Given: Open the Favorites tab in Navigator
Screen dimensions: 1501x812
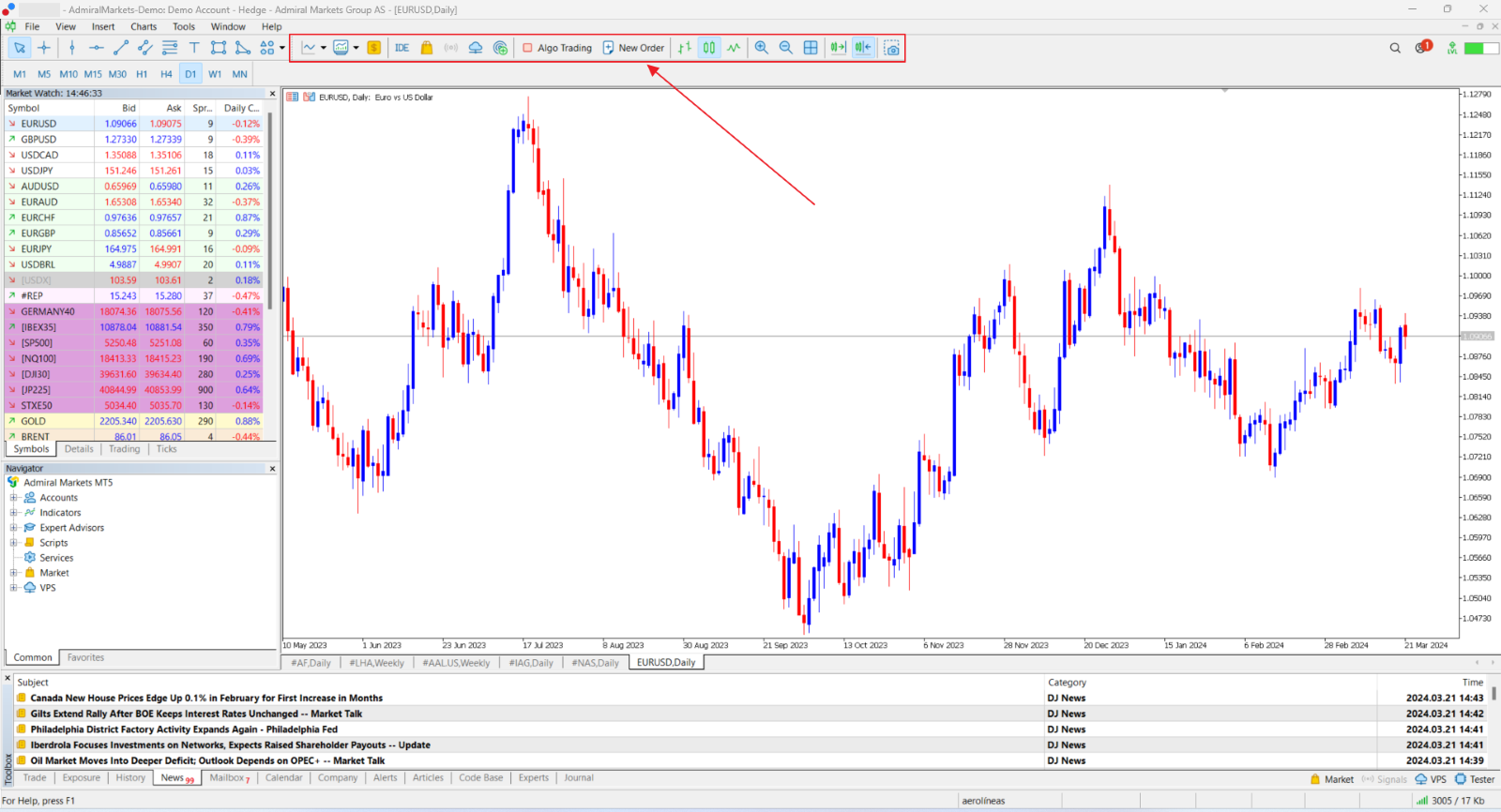Looking at the screenshot, I should click(85, 657).
